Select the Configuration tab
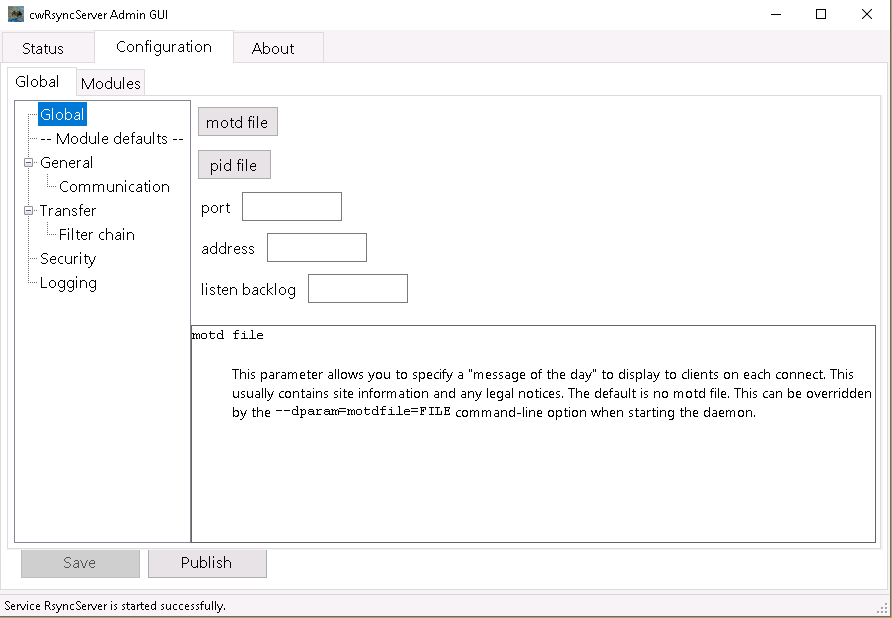The image size is (892, 618). tap(161, 46)
